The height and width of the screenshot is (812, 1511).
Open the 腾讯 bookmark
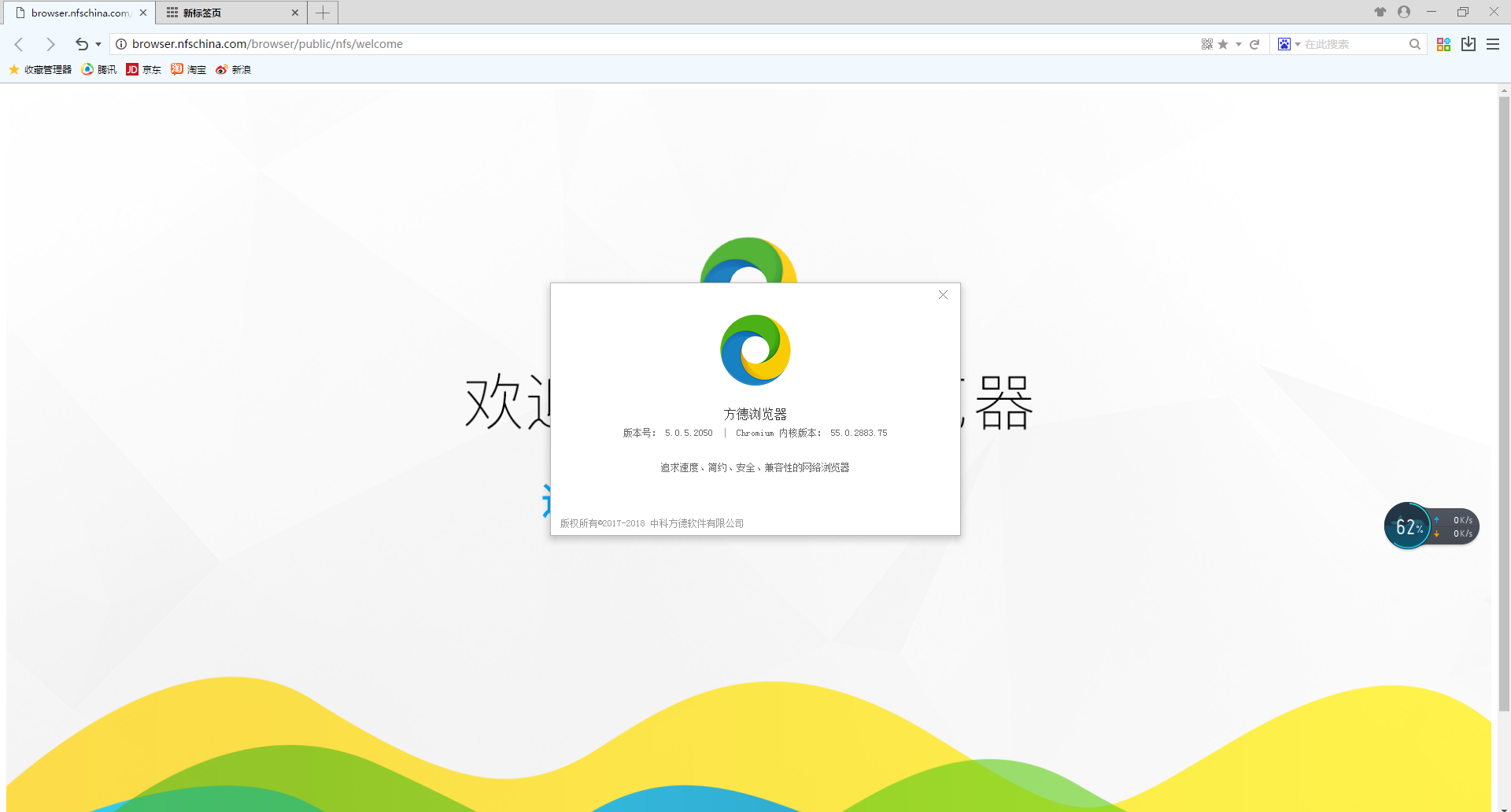click(99, 69)
